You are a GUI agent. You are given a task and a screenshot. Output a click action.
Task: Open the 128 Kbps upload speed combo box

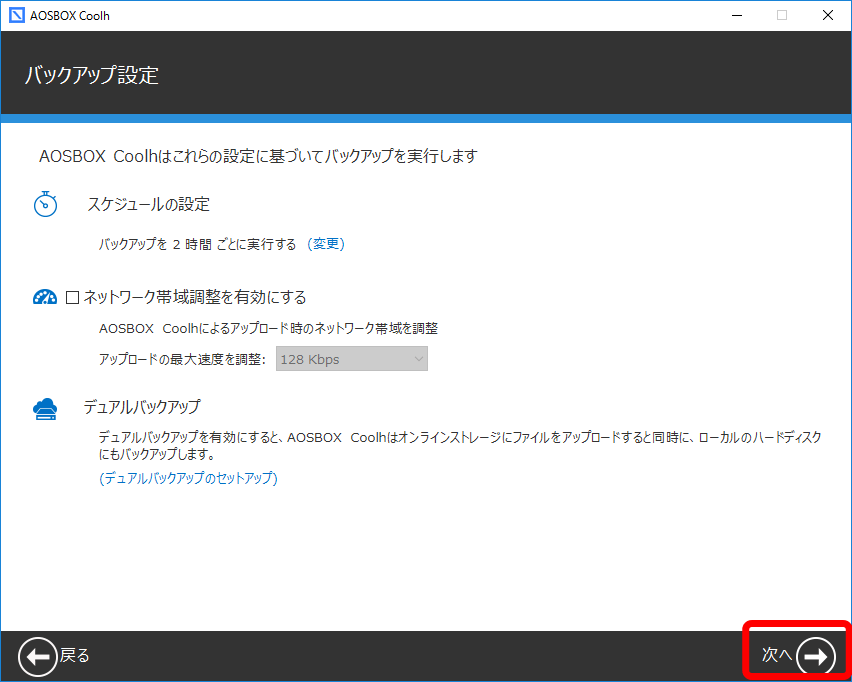tap(351, 359)
